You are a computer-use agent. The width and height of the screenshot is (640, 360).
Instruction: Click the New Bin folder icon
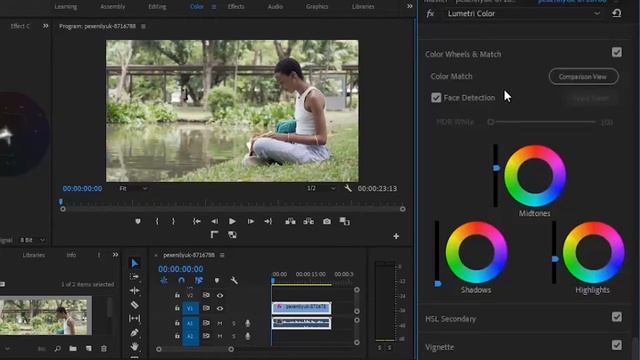(x=73, y=349)
